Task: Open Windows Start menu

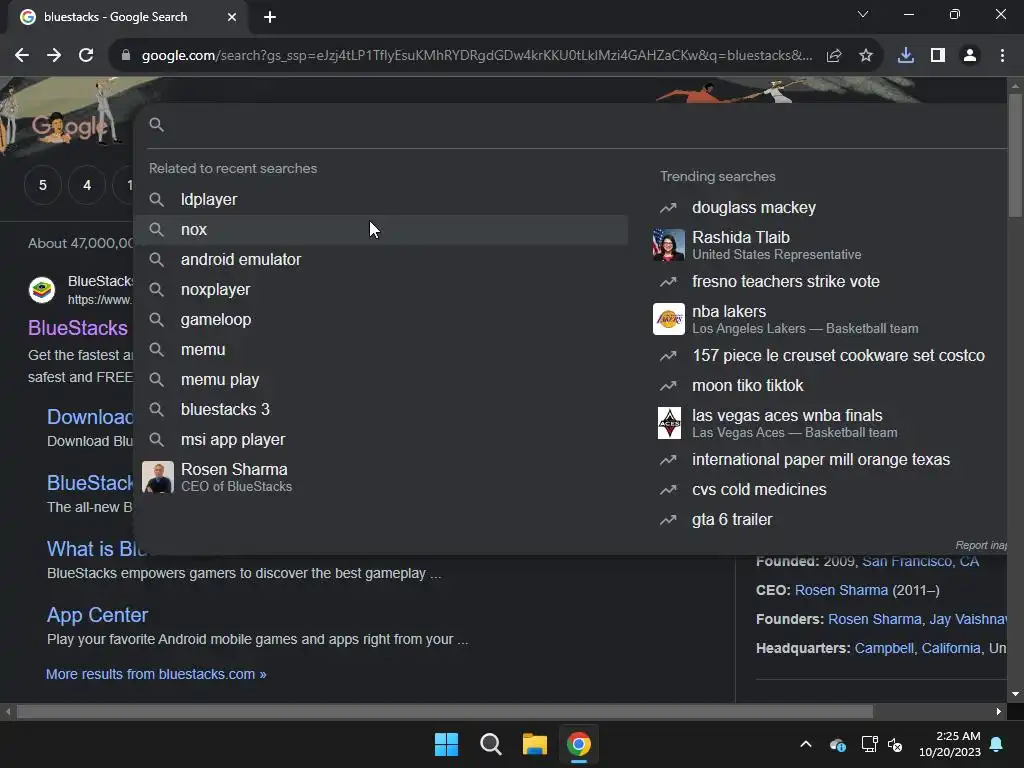Action: pos(447,744)
